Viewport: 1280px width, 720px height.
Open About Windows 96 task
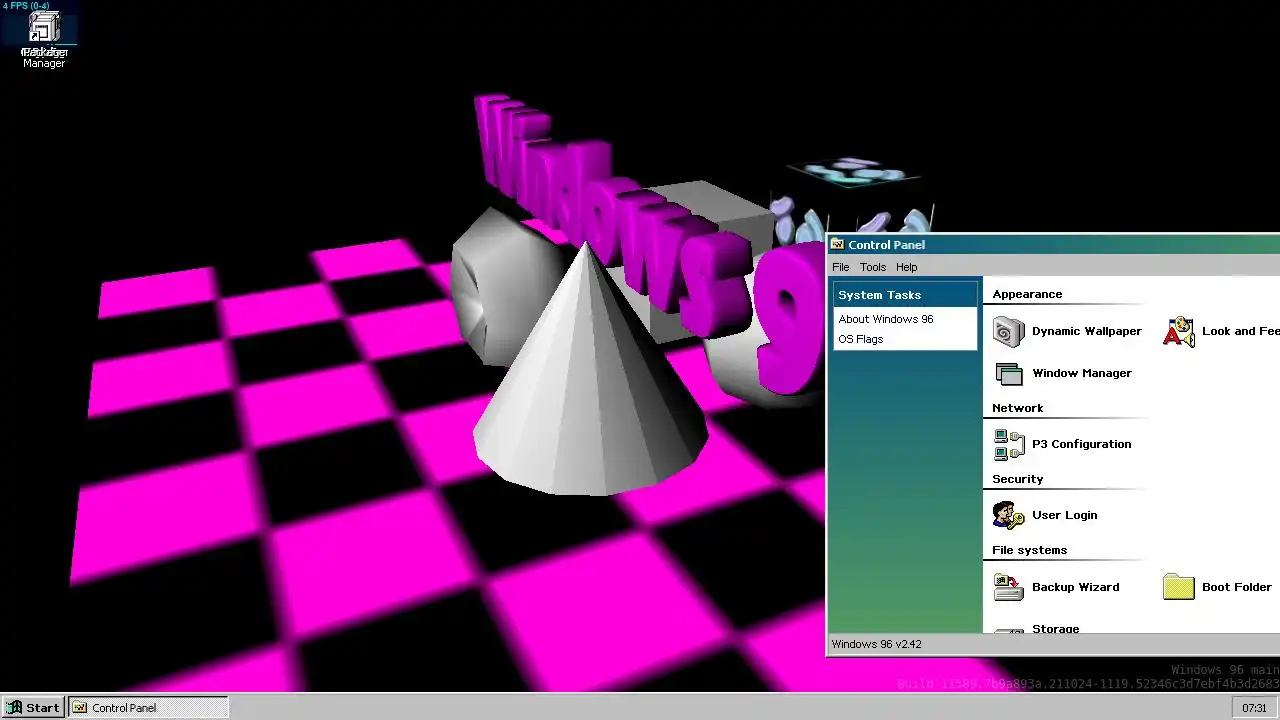pos(886,319)
